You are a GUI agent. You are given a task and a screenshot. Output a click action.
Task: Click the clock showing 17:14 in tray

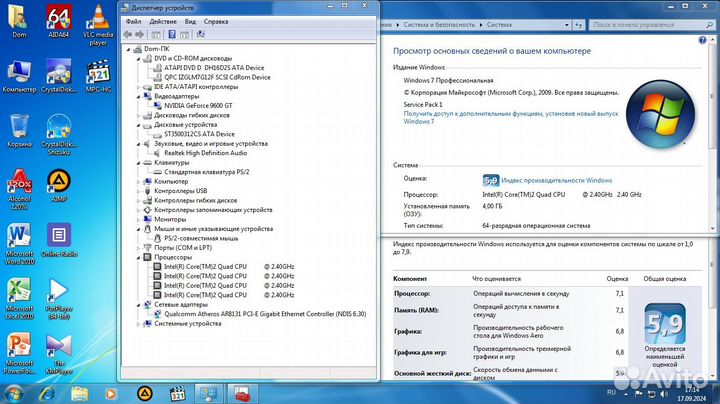[692, 390]
